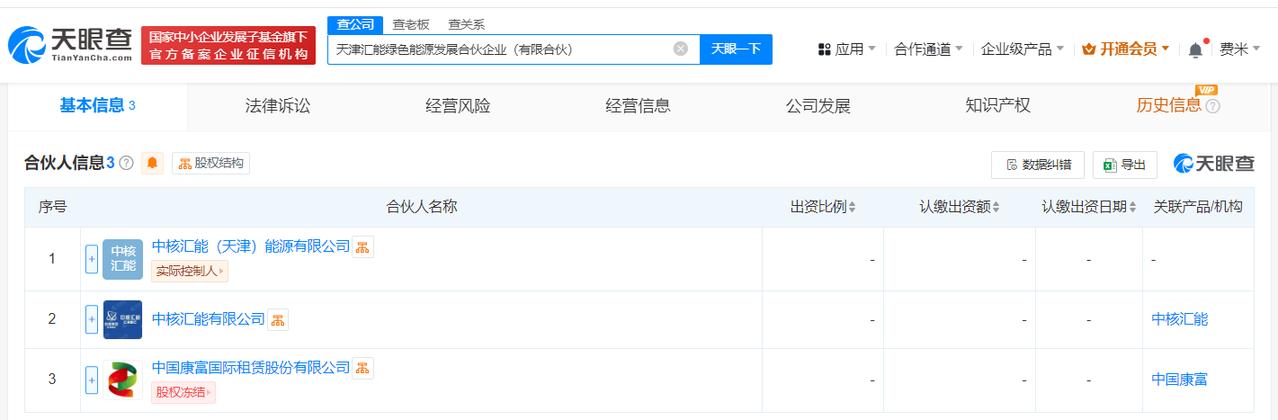This screenshot has height=420, width=1278.
Task: Click the help icon next to 合伙人信息
Action: point(126,163)
